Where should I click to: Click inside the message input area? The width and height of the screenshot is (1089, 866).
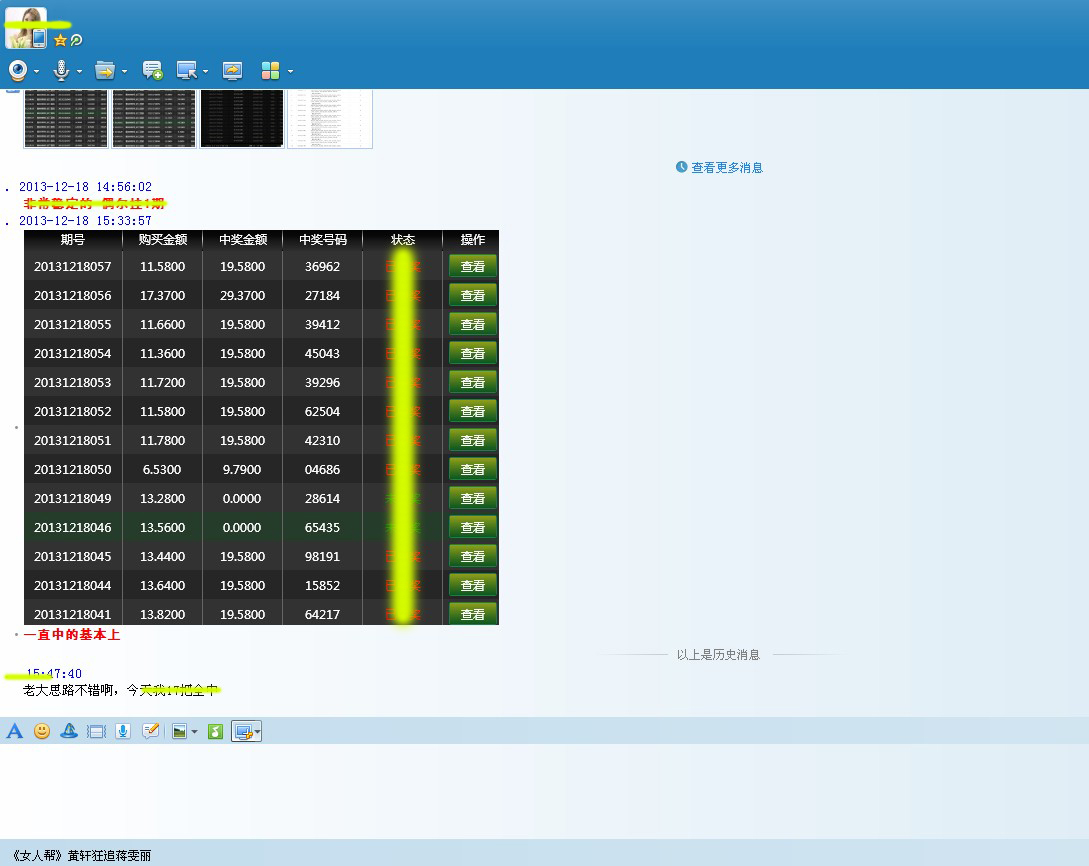[x=540, y=790]
